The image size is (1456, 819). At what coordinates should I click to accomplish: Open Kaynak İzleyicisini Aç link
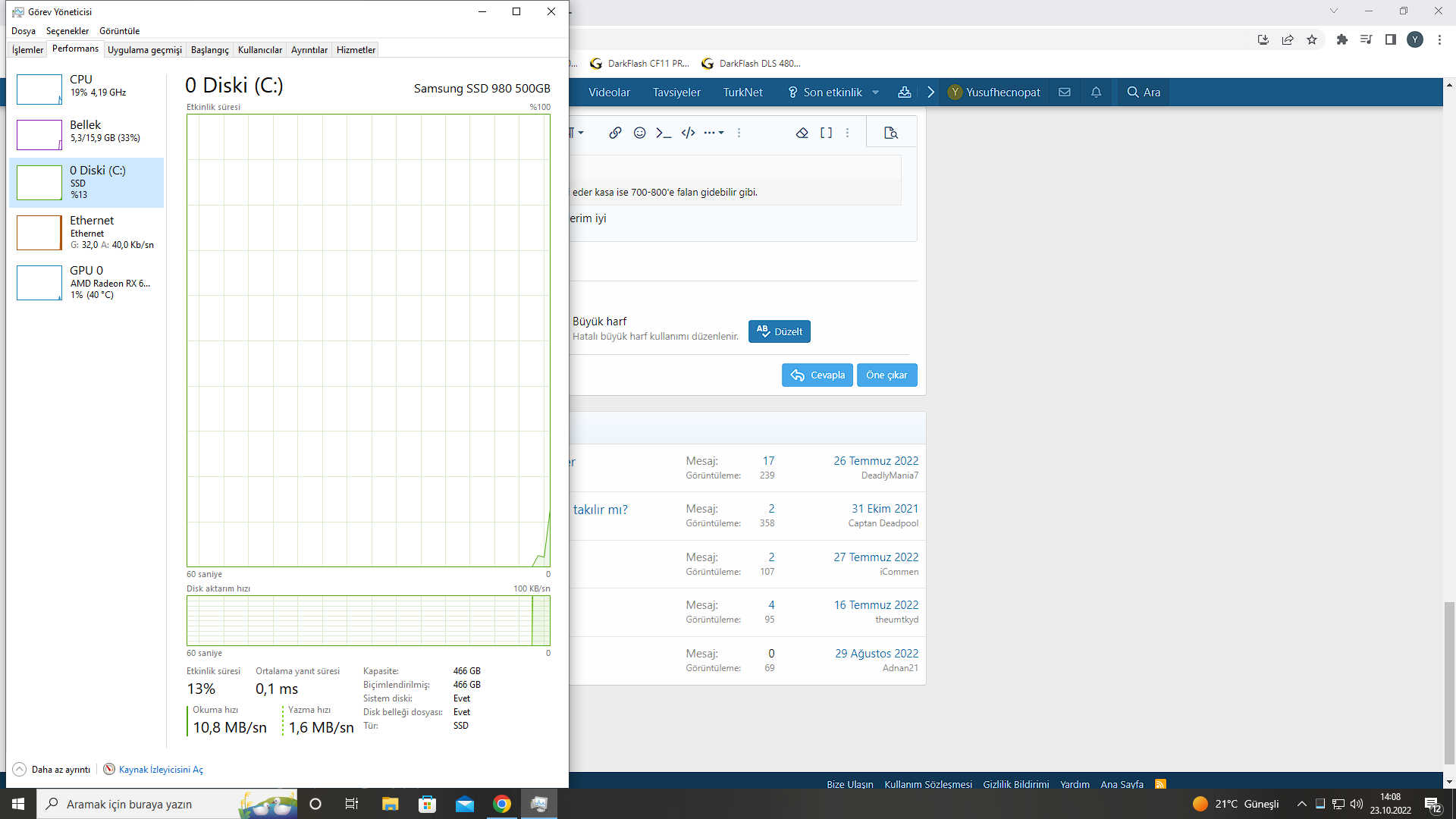click(x=160, y=769)
